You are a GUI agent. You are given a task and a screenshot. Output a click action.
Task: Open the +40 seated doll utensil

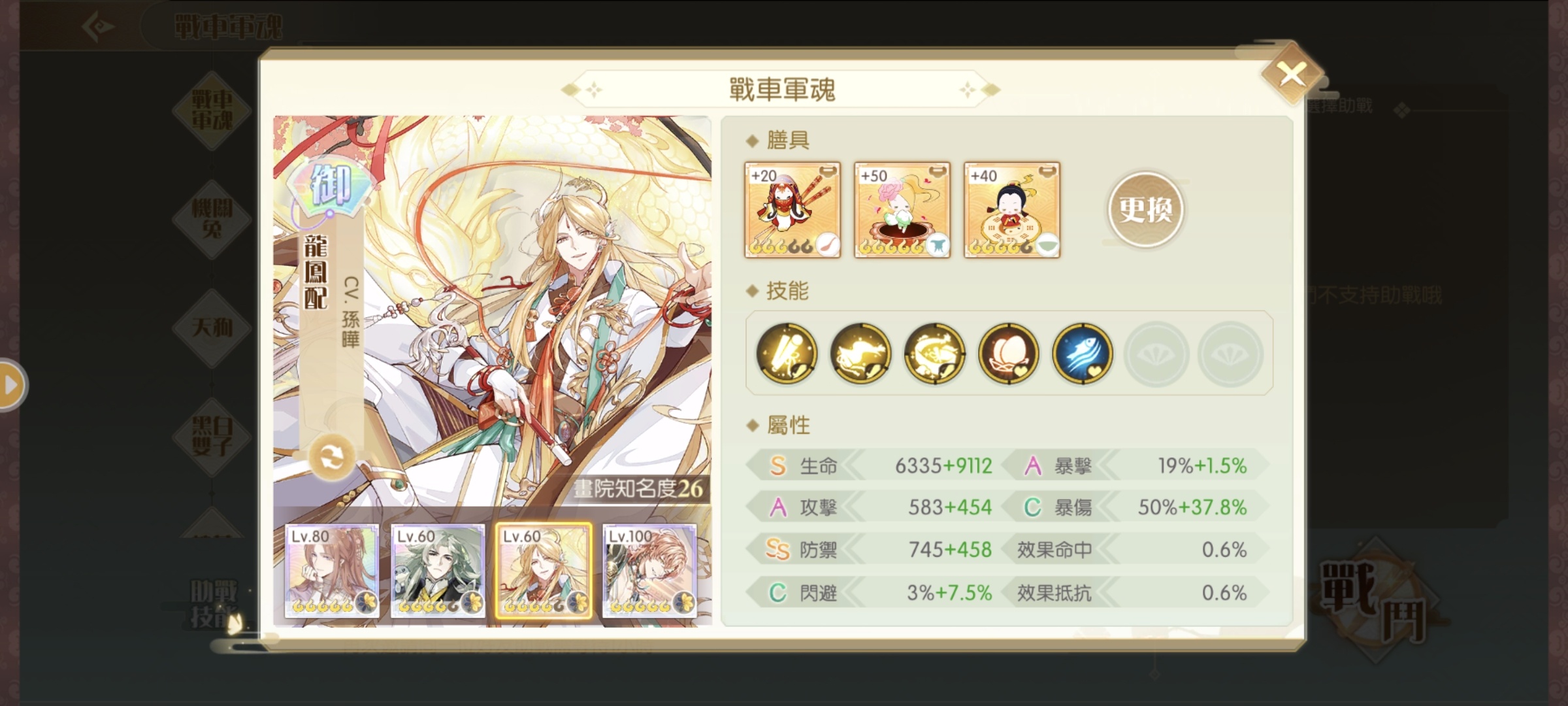point(1012,210)
